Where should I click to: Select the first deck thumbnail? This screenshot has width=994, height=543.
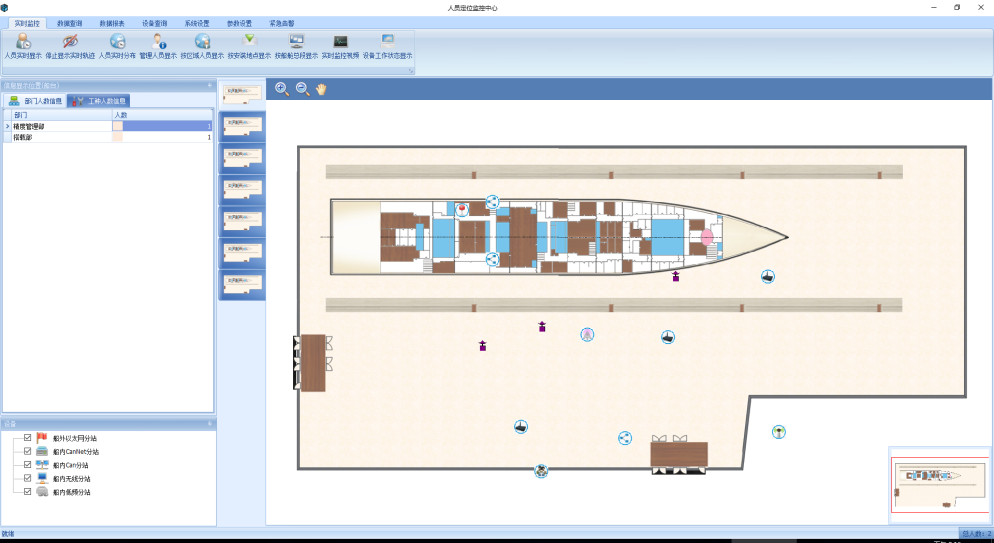(242, 93)
